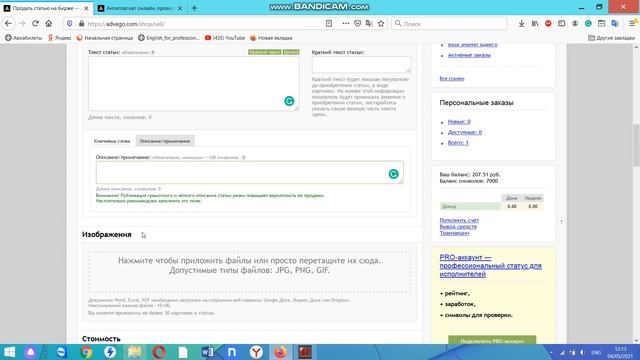Open the 'Другие закладки' bookmarks folder
Image resolution: width=640 pixels, height=360 pixels.
coord(611,38)
